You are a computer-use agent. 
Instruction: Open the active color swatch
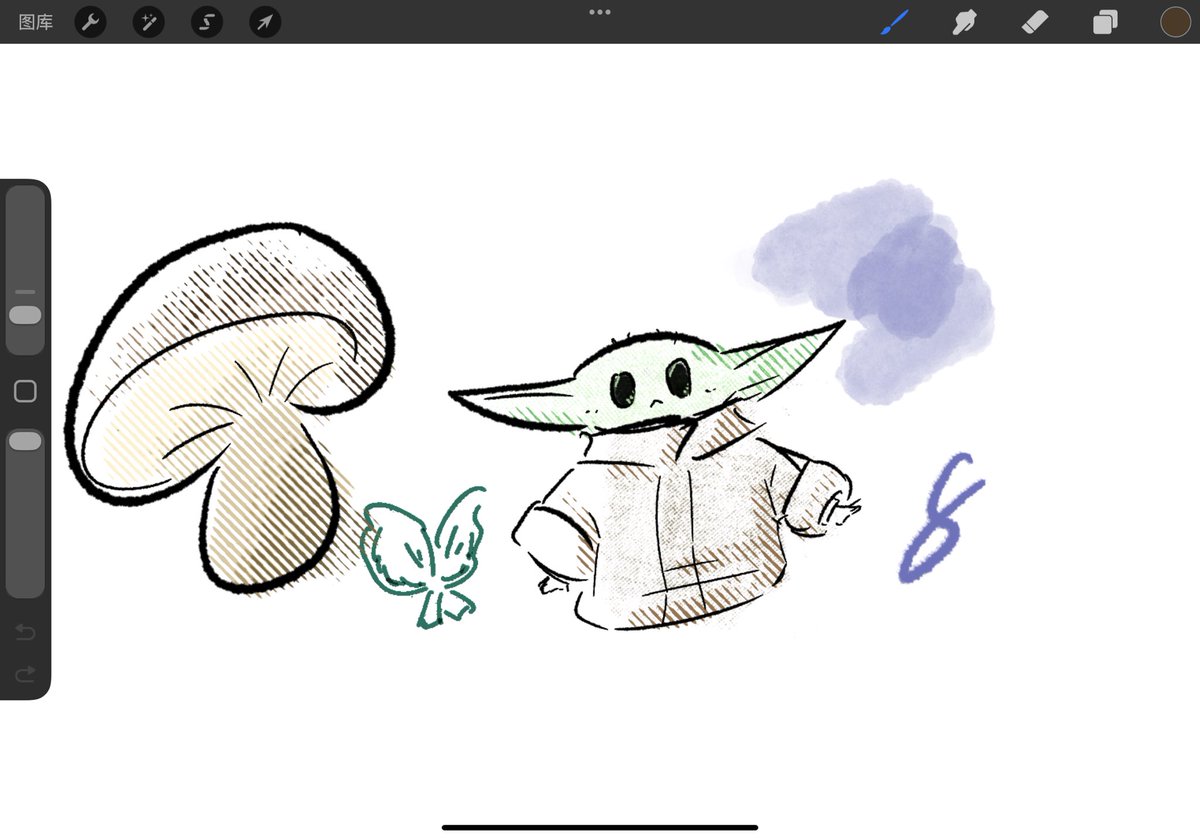[x=1175, y=21]
